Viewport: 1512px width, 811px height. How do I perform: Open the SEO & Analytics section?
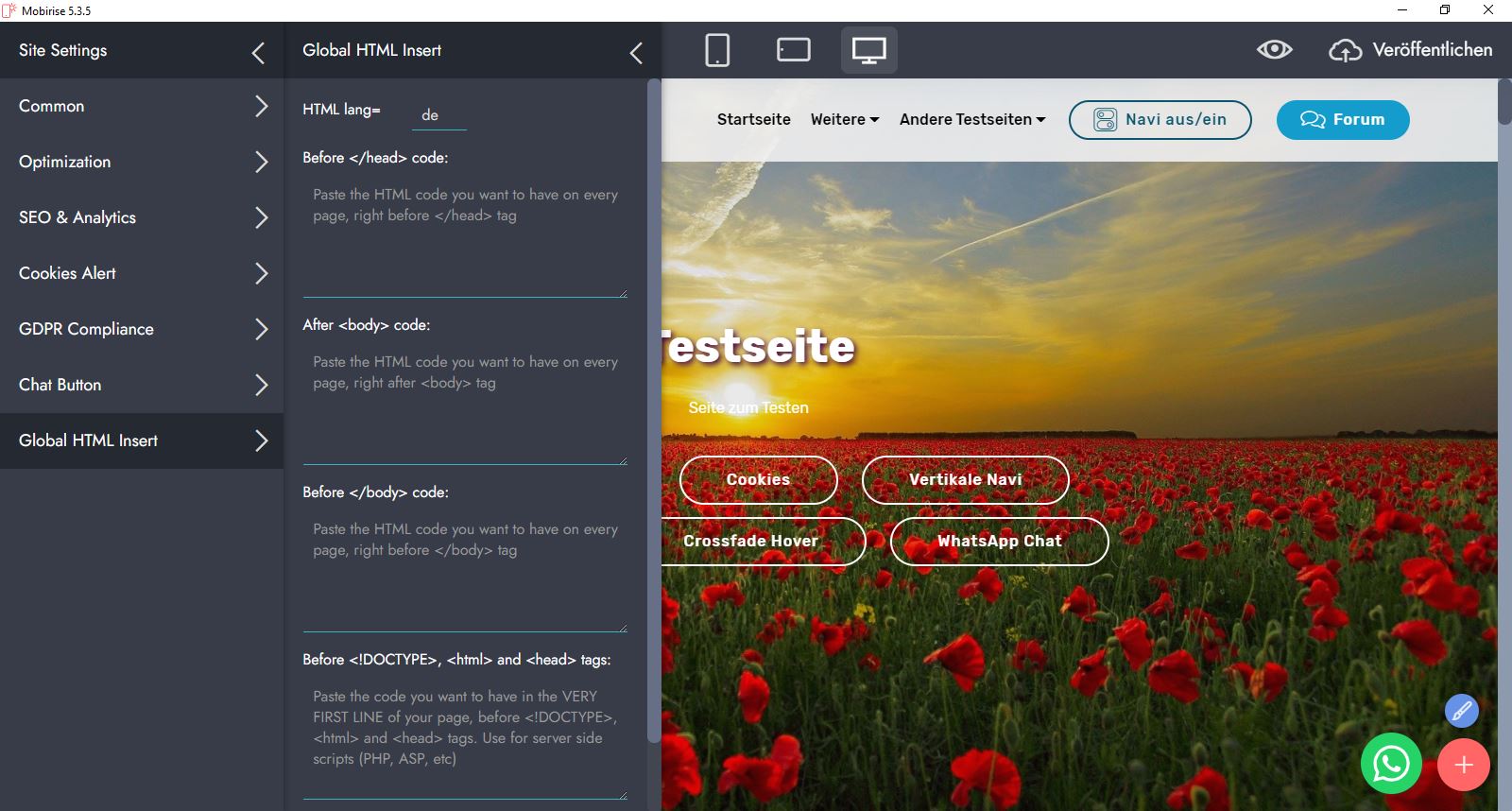142,217
